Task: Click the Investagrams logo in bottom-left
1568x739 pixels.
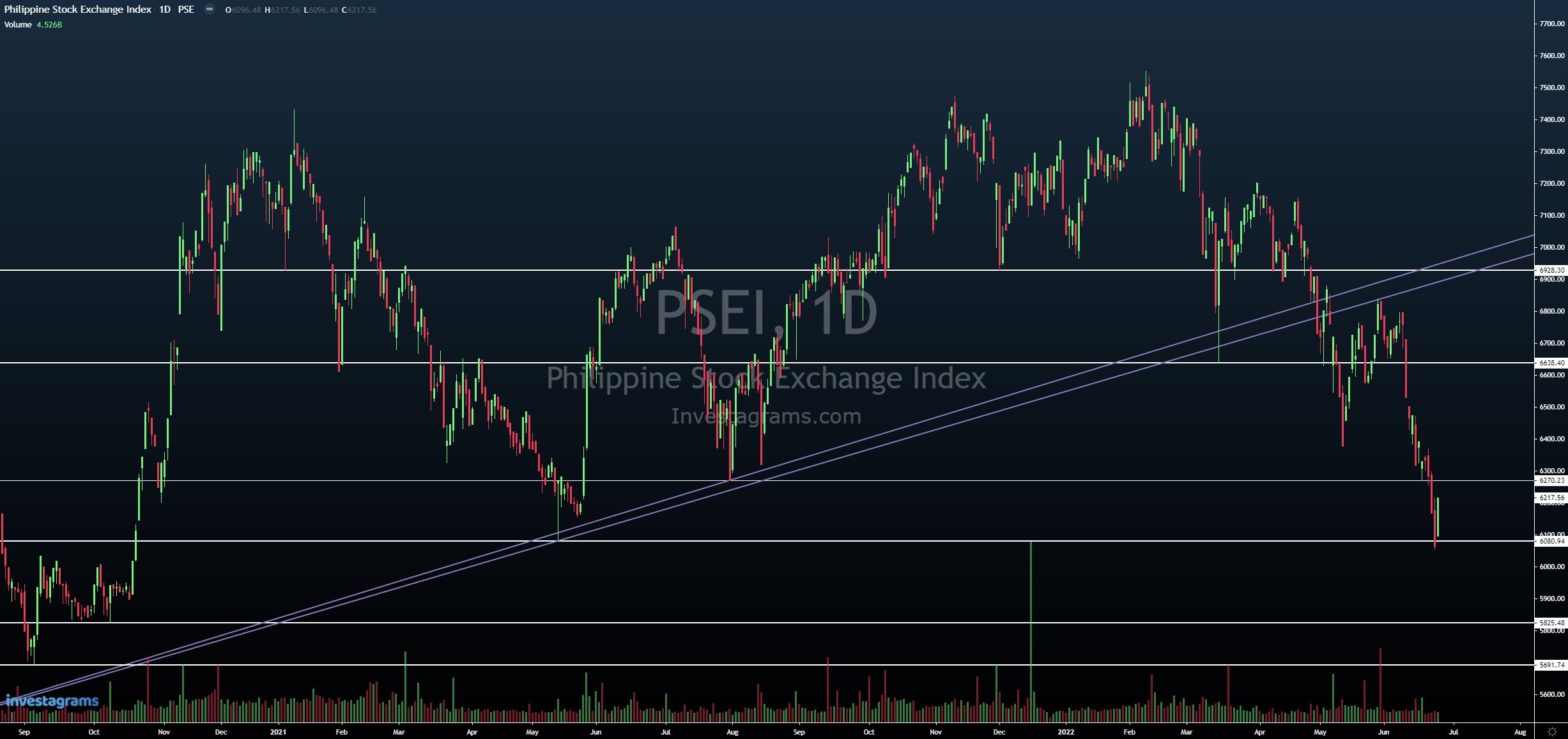Action: pyautogui.click(x=52, y=701)
